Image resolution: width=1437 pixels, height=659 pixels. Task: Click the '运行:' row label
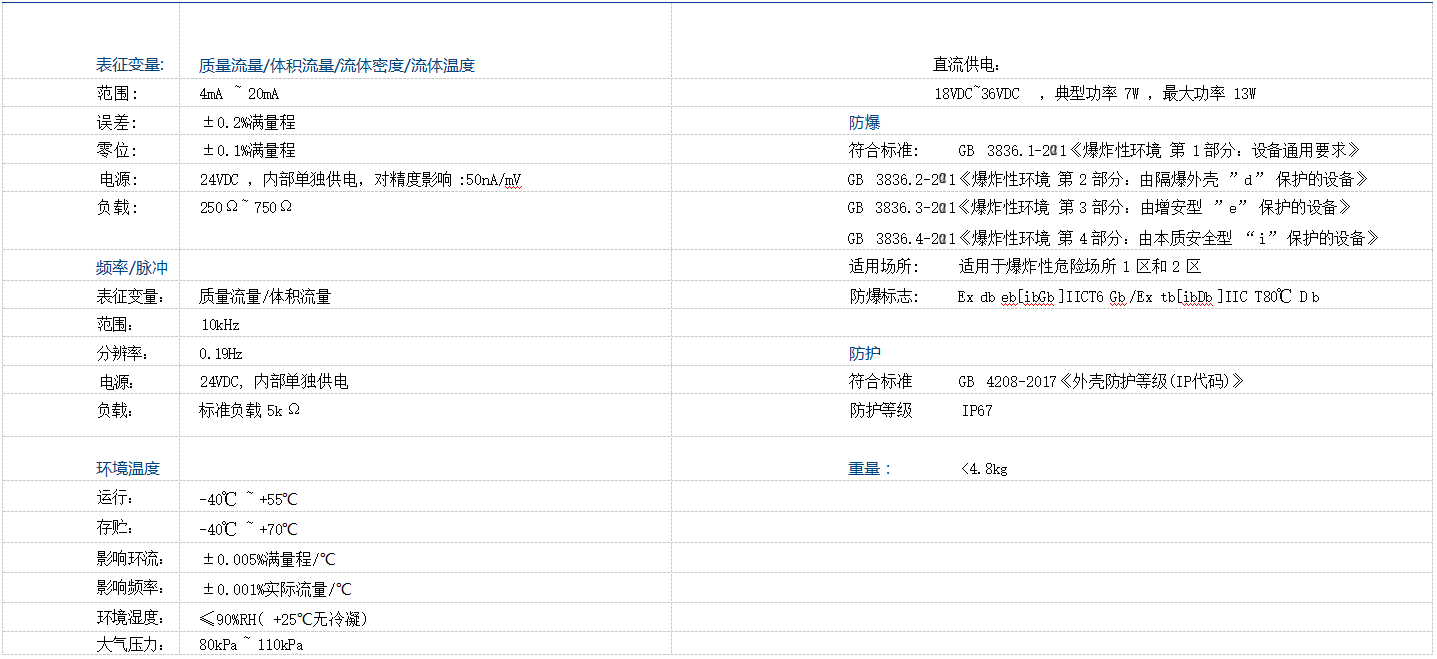pos(115,498)
